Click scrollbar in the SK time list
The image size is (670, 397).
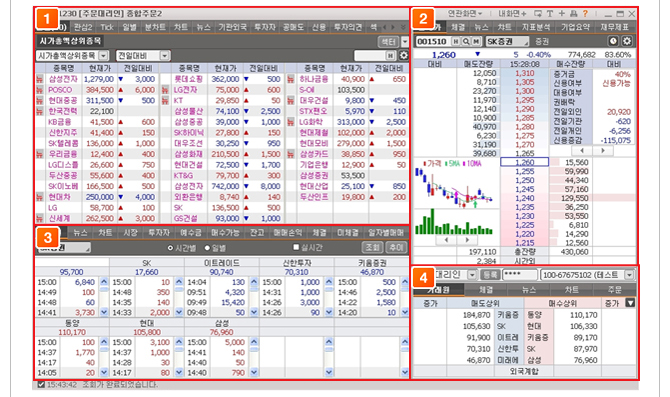[179, 297]
